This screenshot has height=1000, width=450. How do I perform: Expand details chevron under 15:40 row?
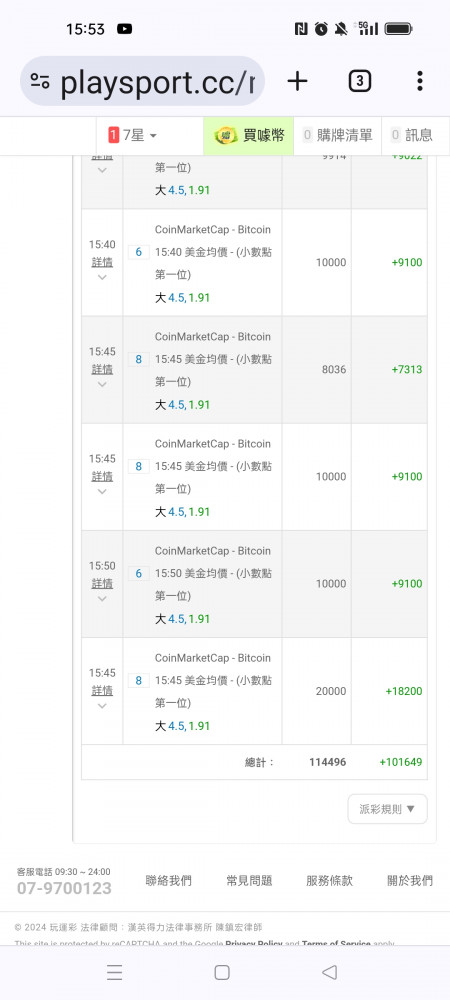[102, 277]
